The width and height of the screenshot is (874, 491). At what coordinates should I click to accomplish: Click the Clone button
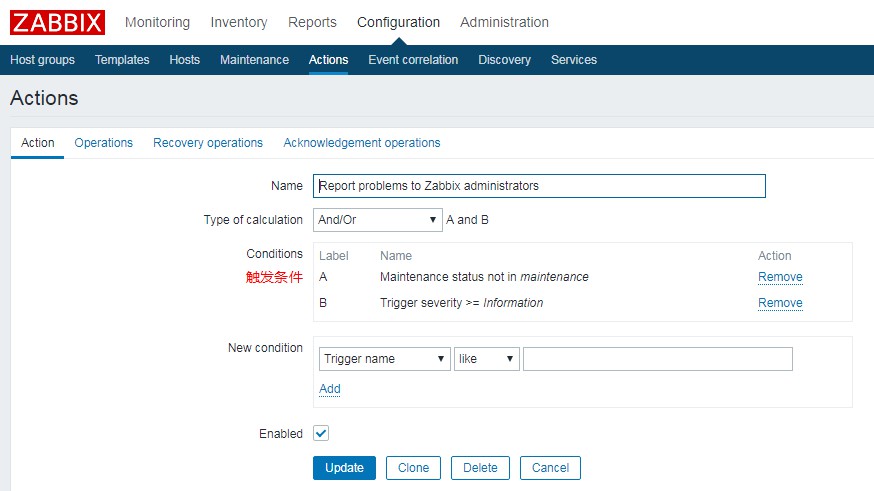tap(413, 468)
